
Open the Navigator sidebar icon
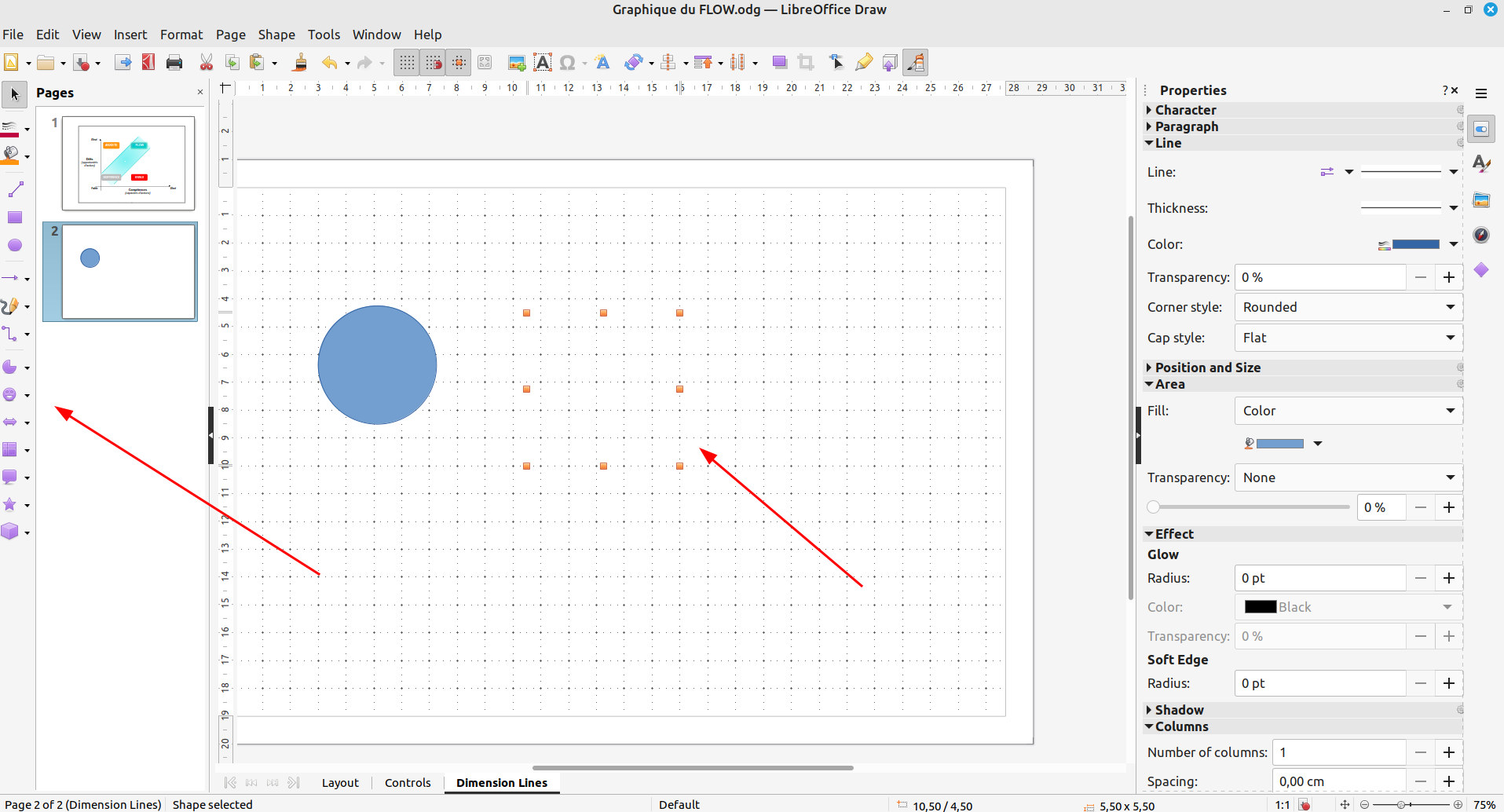tap(1481, 235)
